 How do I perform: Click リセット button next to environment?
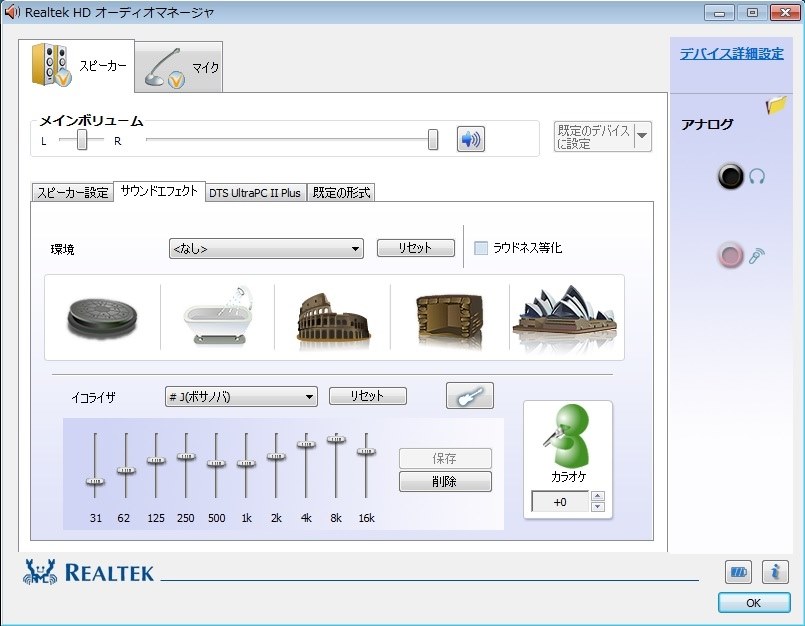416,248
